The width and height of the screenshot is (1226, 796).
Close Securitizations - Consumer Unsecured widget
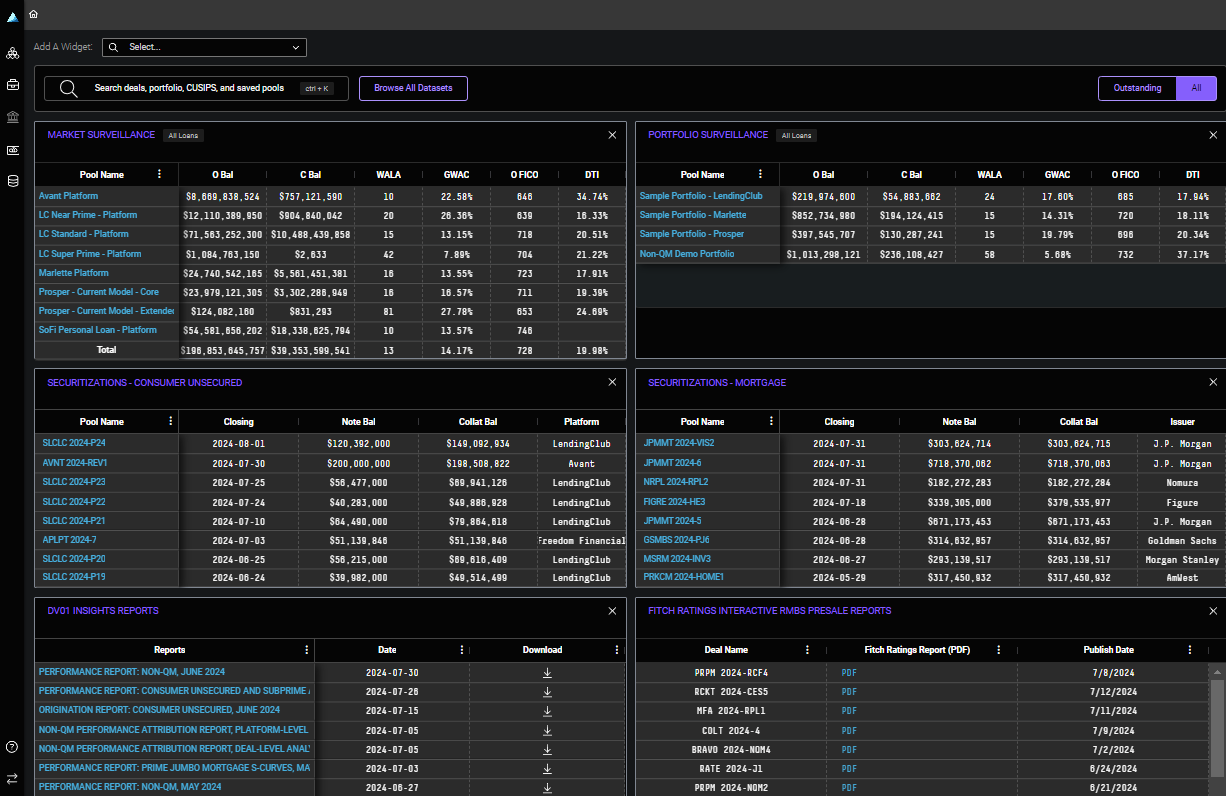coord(612,383)
